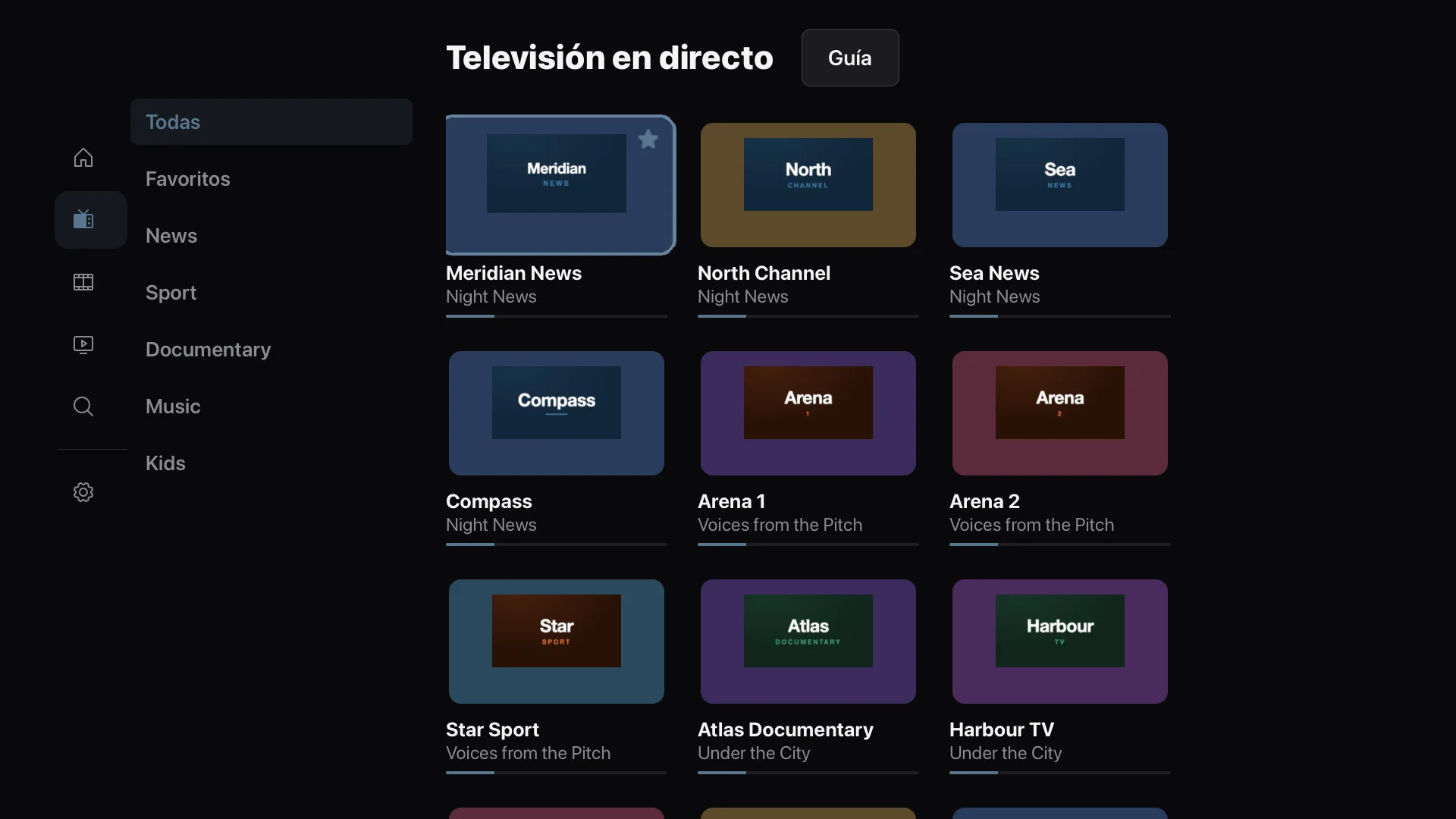Screen dimensions: 1456x819
Task: Click the 'Arena 2' title text
Action: coord(984,501)
